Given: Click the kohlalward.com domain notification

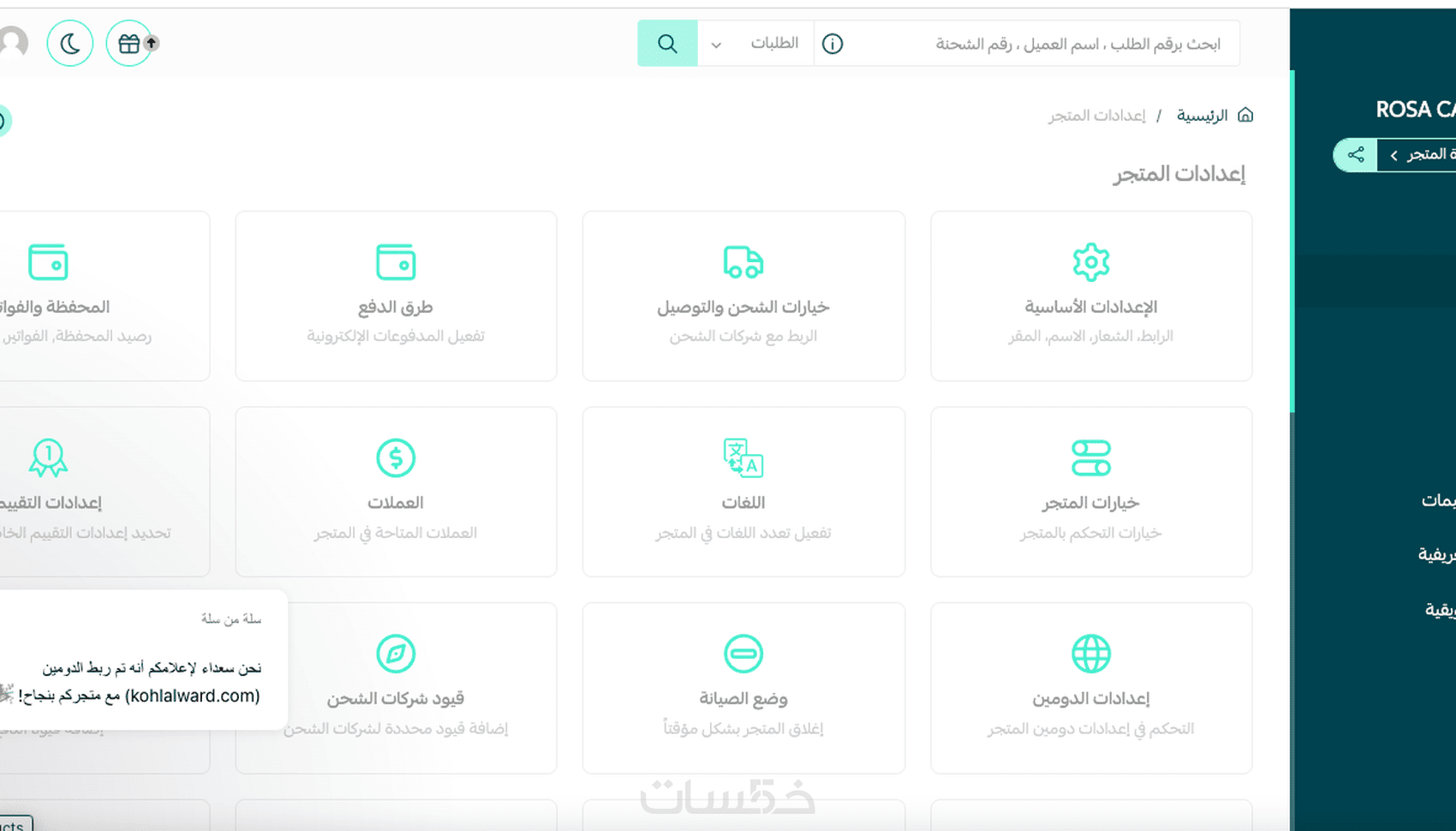Looking at the screenshot, I should [x=144, y=660].
